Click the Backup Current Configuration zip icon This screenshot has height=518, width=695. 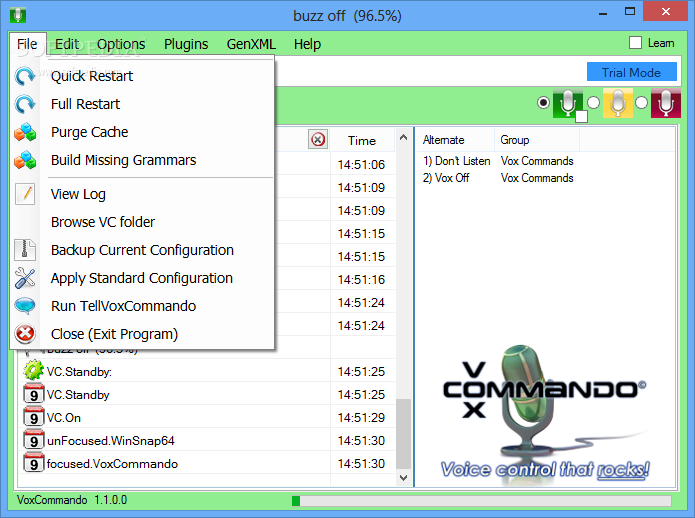25,250
